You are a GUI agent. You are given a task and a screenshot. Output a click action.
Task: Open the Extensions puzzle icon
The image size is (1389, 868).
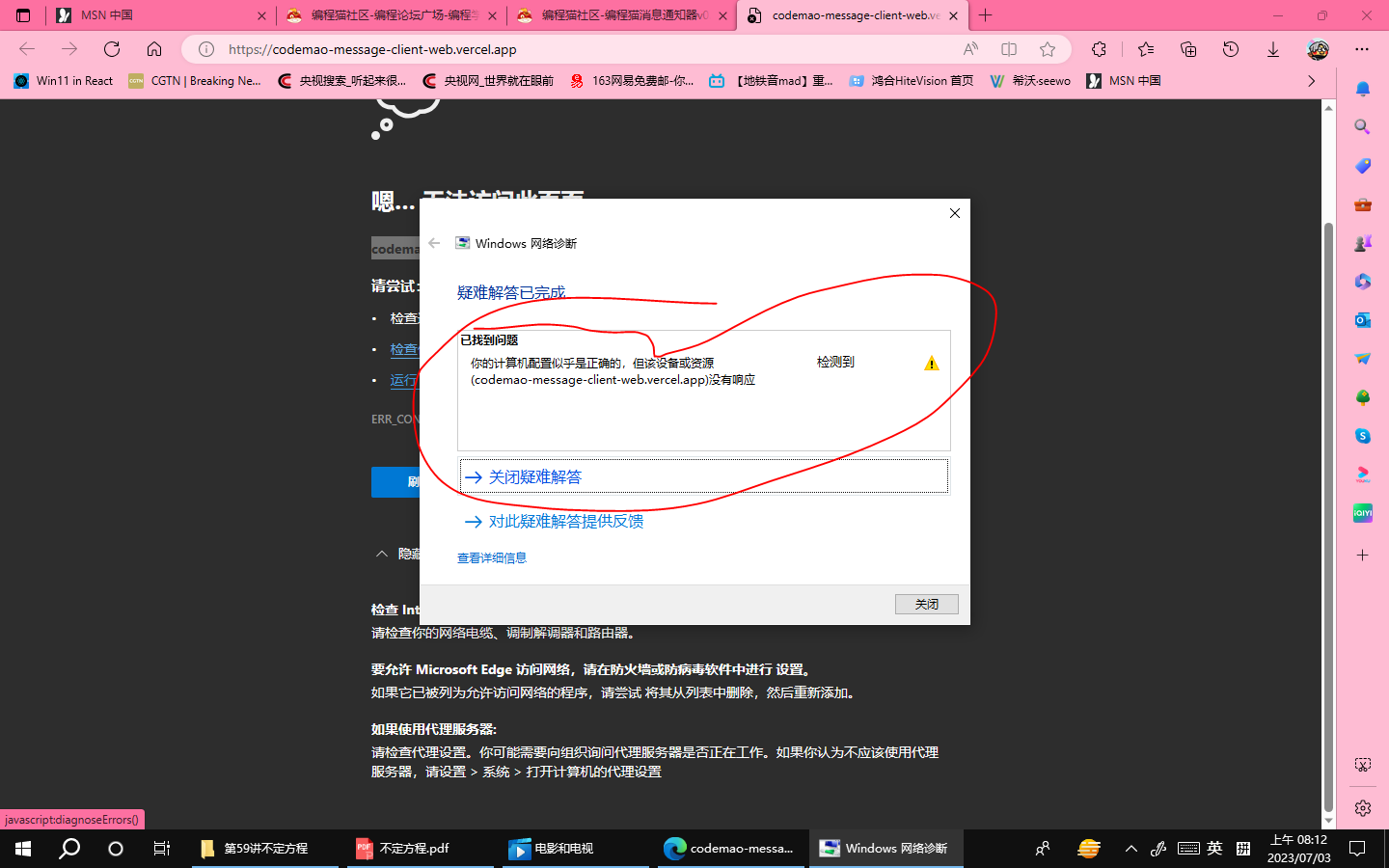tap(1099, 49)
